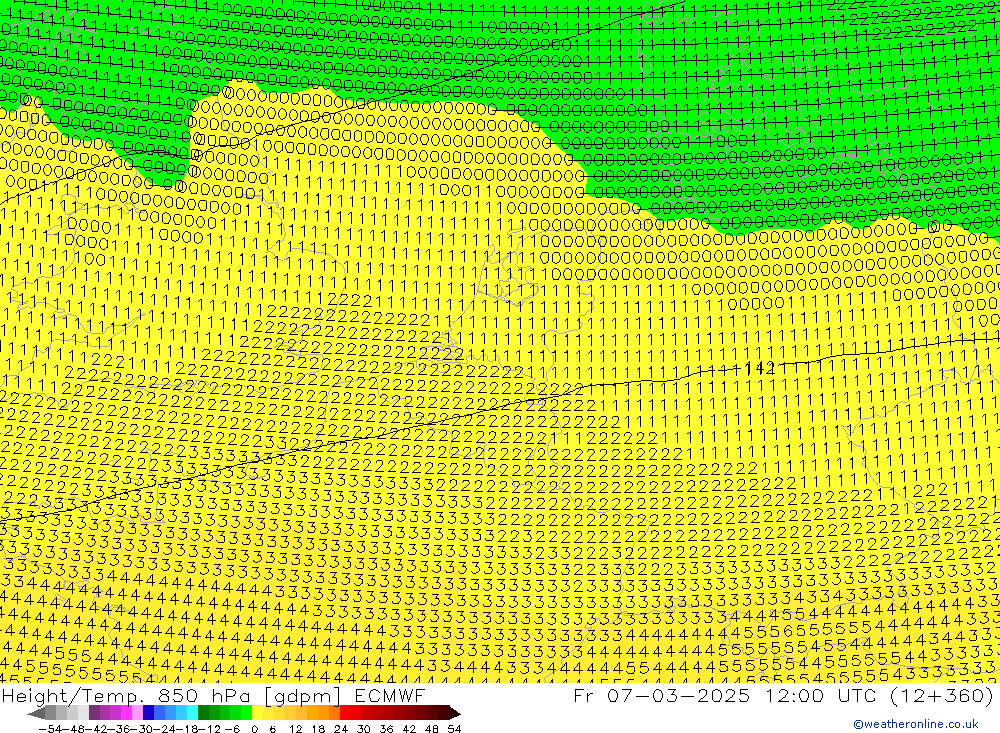Click the legend value 54
The width and height of the screenshot is (1000, 733).
click(x=454, y=729)
